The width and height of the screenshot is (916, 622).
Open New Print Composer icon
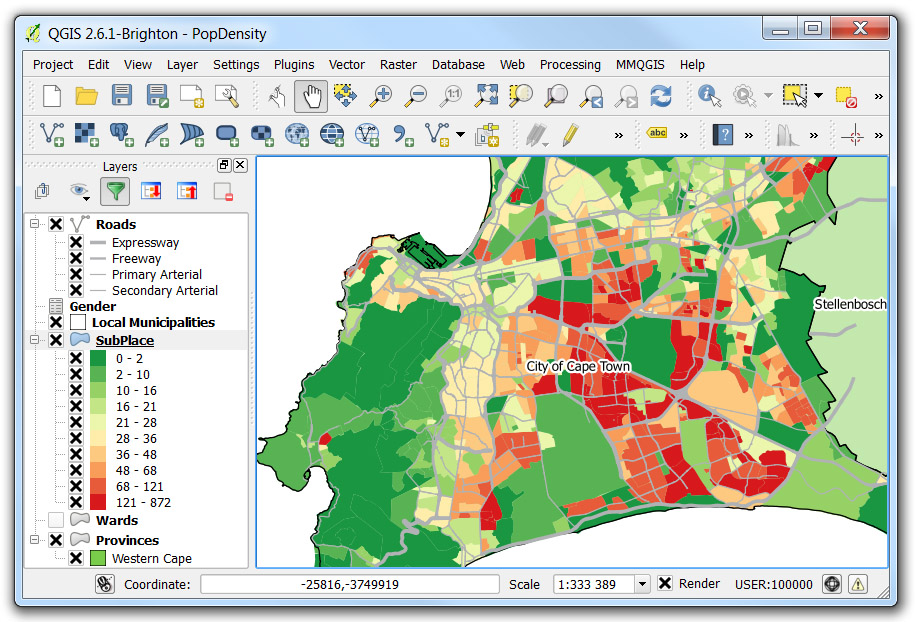(192, 96)
